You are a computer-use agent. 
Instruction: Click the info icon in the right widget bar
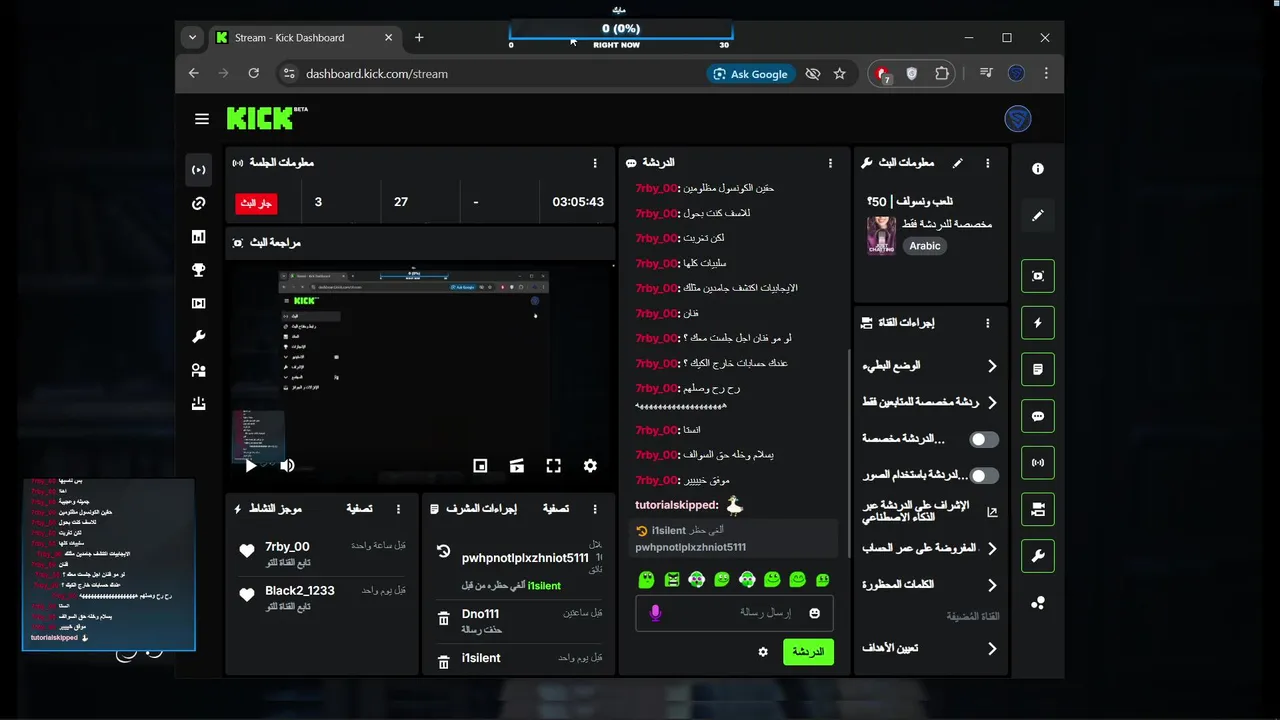1038,168
